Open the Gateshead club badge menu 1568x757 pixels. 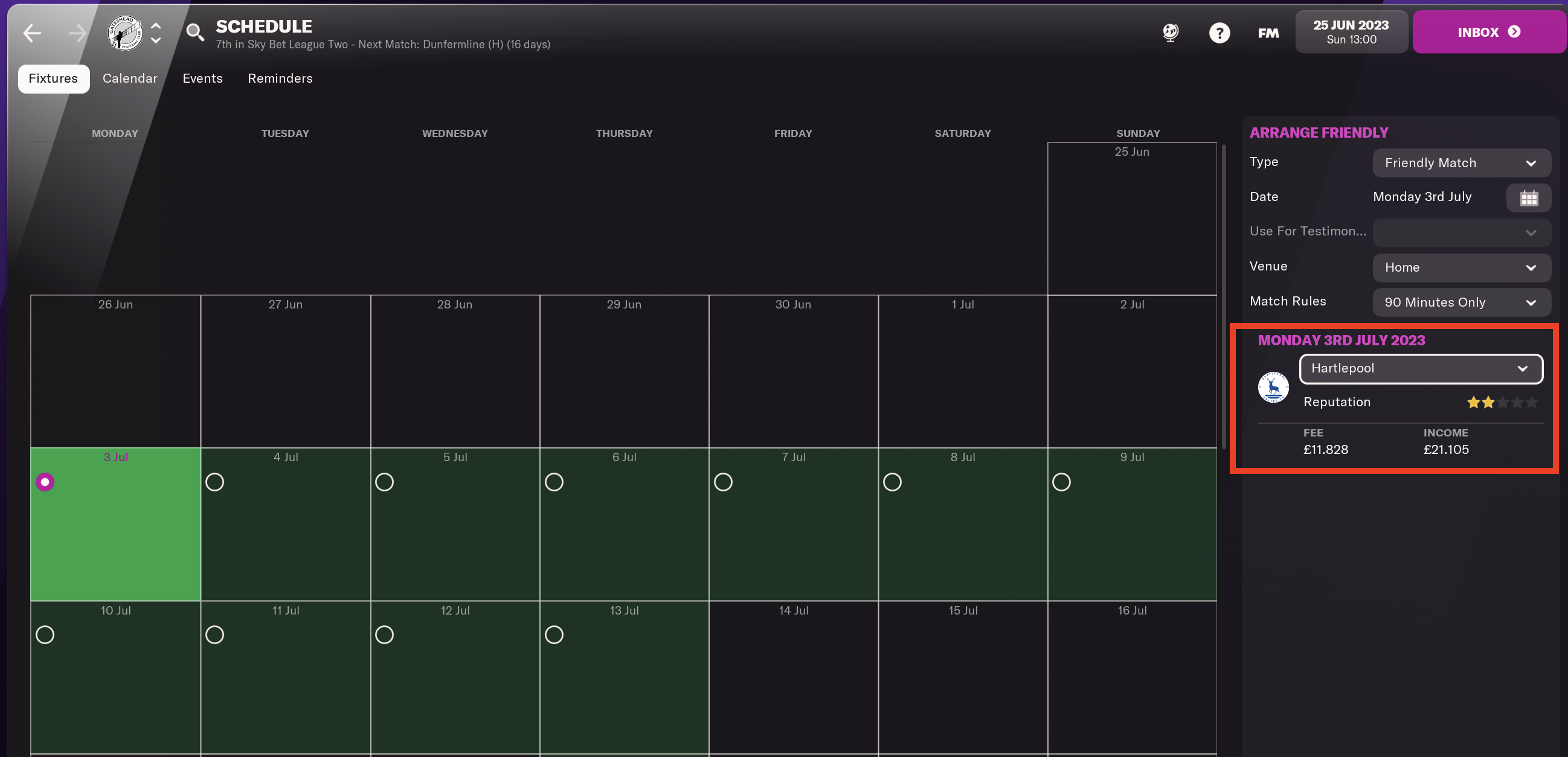tap(125, 33)
